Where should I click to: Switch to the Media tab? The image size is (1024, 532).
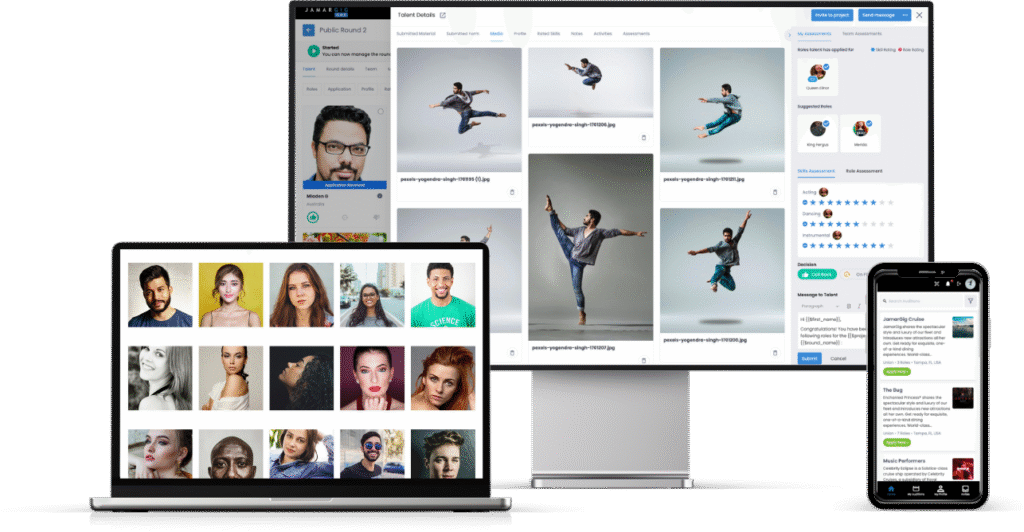tap(496, 33)
